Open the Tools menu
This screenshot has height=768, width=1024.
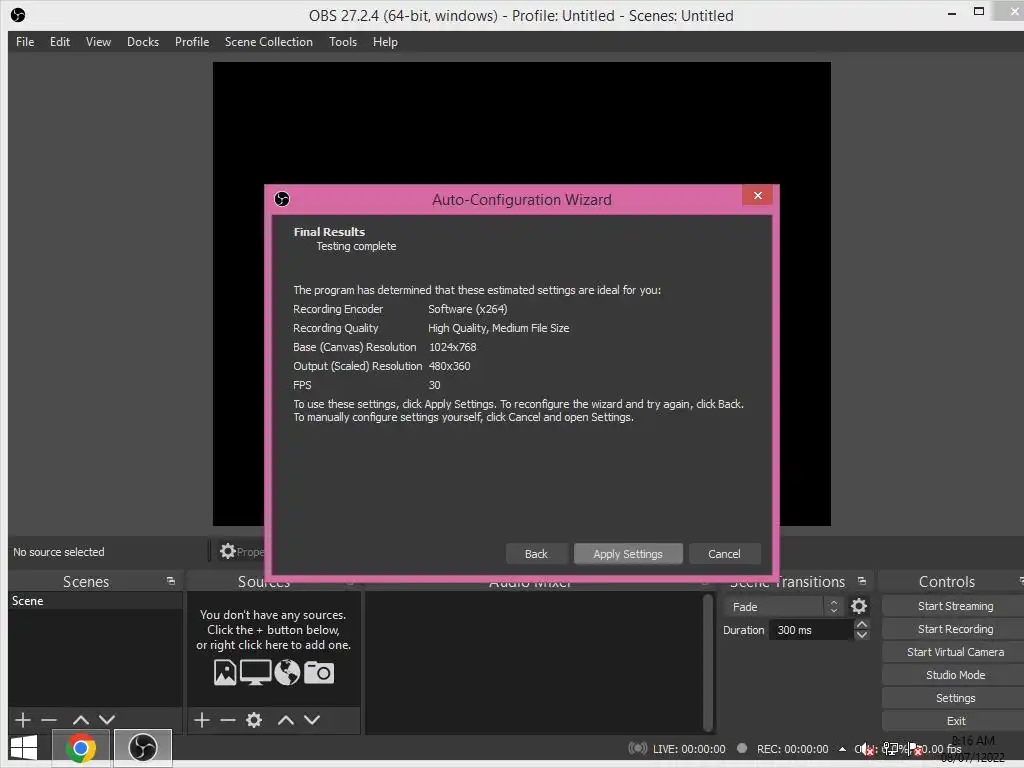pyautogui.click(x=343, y=42)
